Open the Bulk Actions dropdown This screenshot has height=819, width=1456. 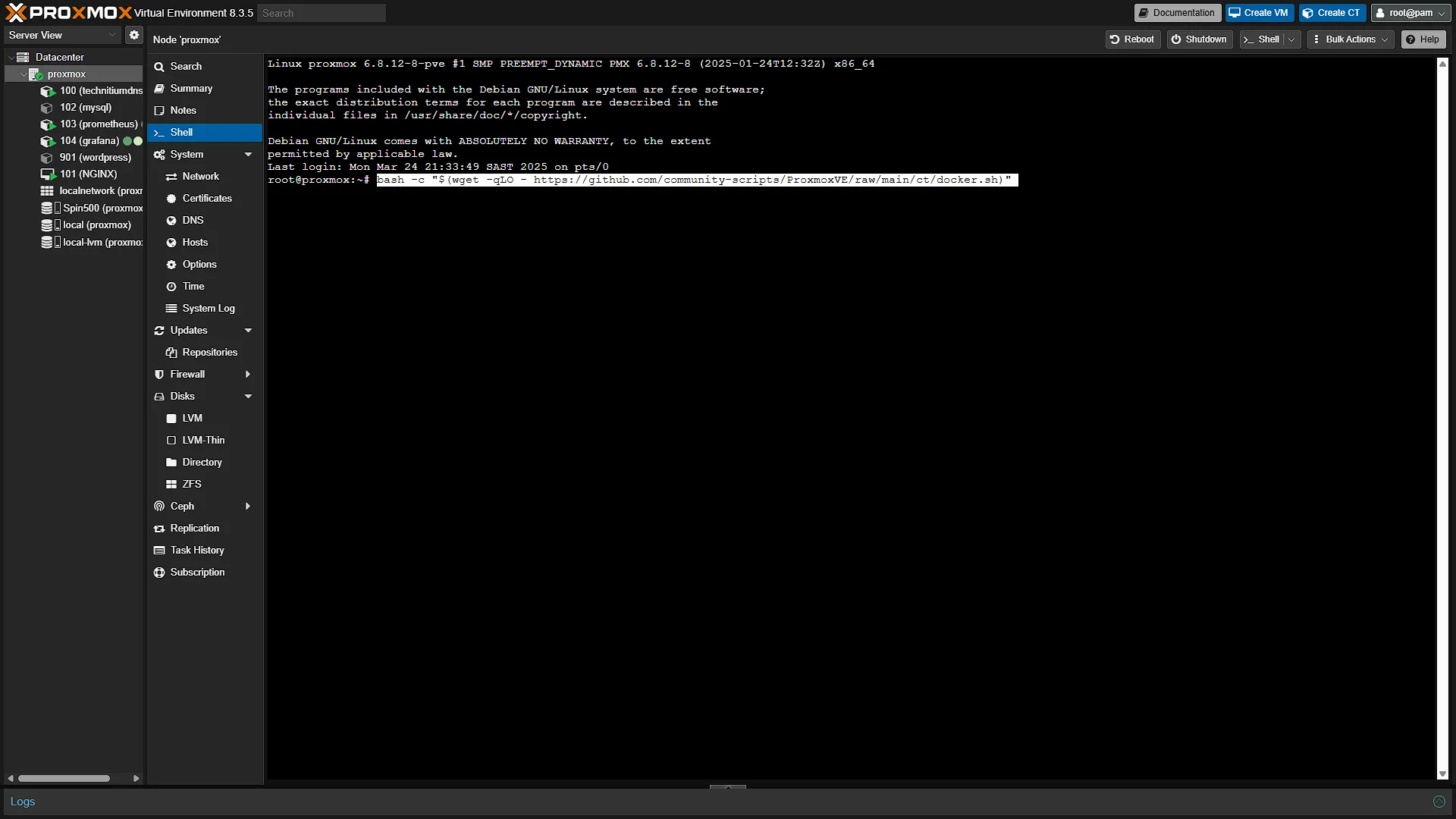pos(1351,39)
